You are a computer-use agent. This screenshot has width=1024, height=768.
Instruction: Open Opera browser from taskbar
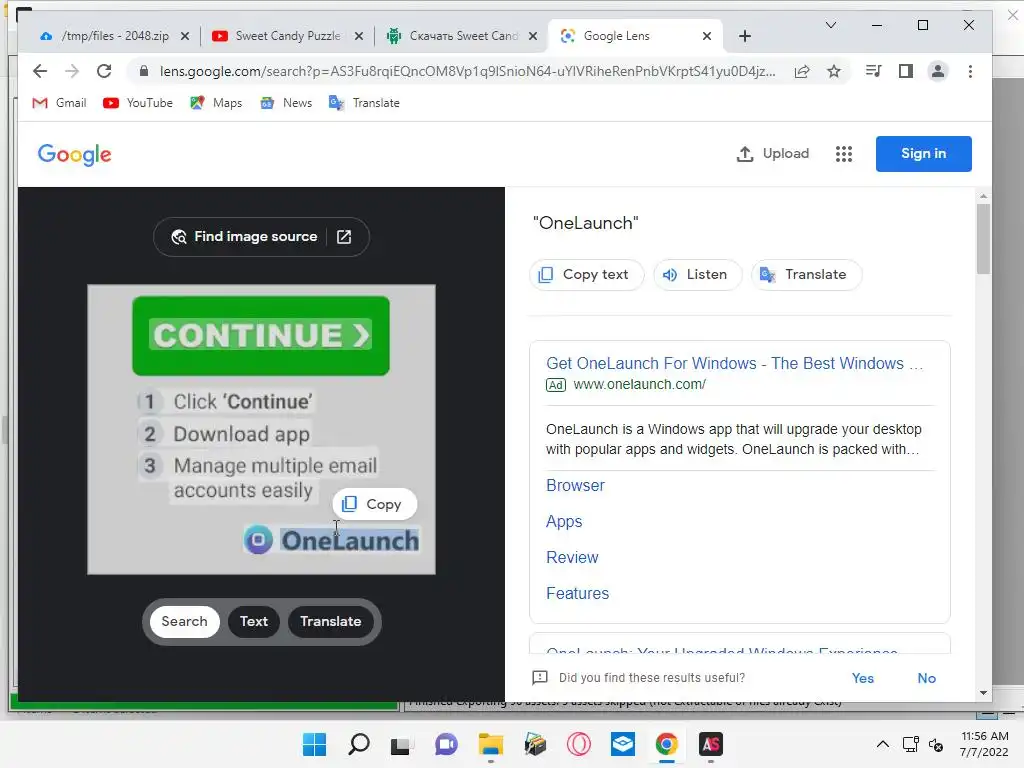pyautogui.click(x=579, y=744)
